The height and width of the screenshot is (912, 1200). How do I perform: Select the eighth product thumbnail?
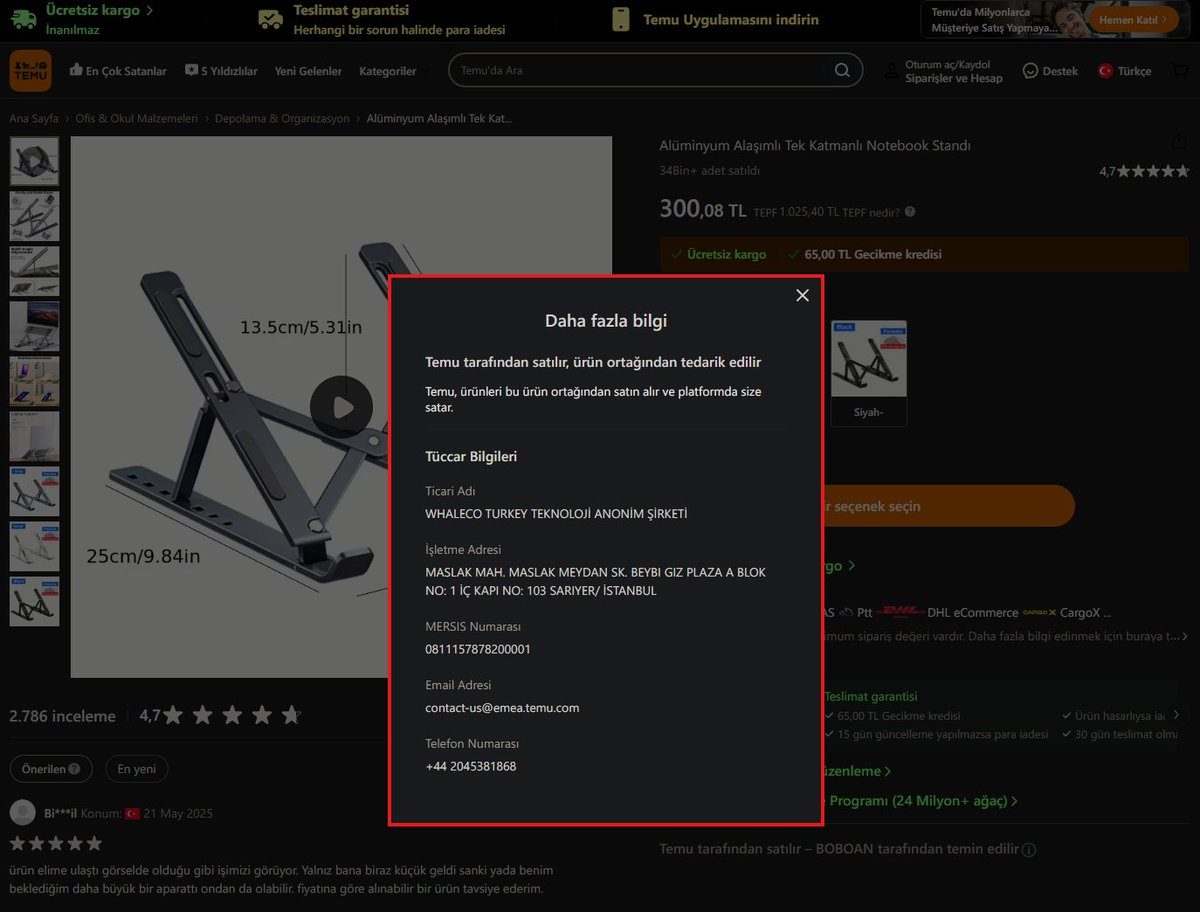point(34,546)
